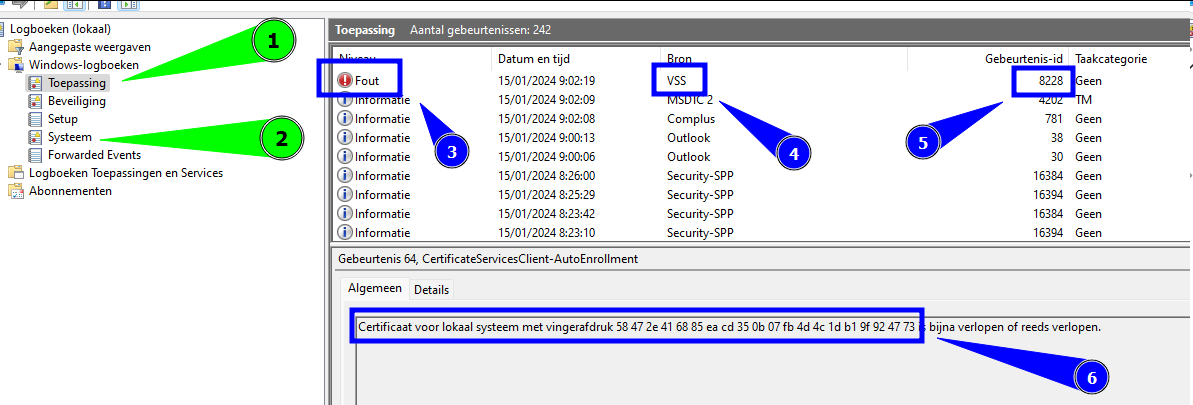Screen dimensions: 1193x405
Task: Click event id 4202
Action: point(1052,100)
